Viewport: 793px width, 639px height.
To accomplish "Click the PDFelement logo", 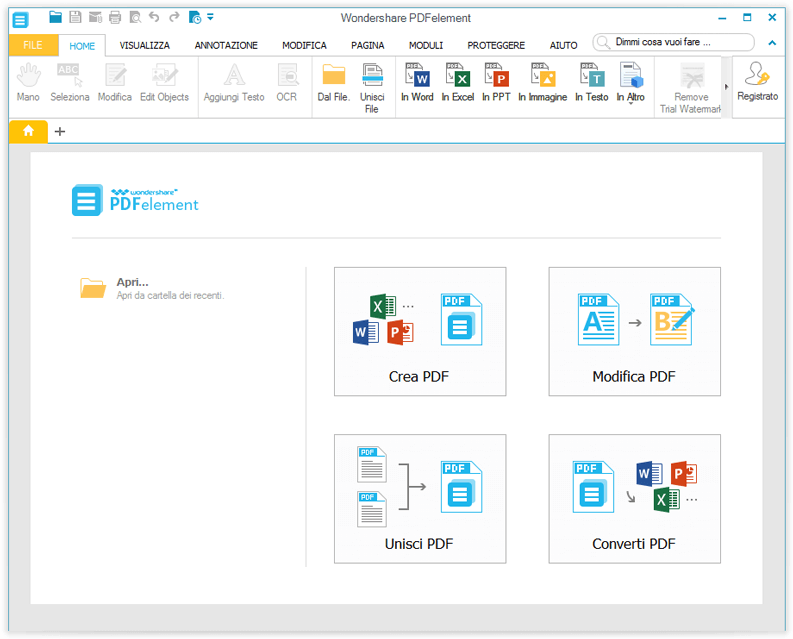I will [x=135, y=200].
